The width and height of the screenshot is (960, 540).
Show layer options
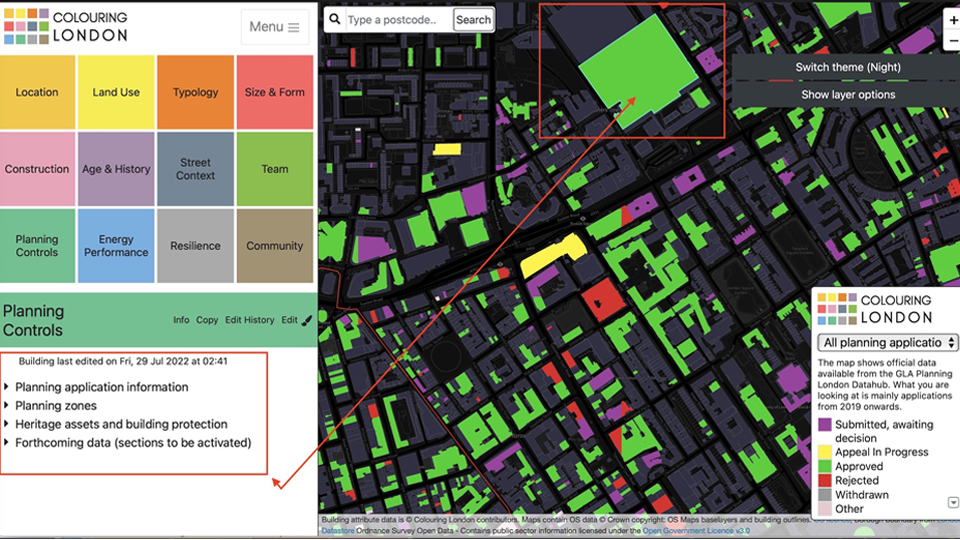pyautogui.click(x=847, y=95)
